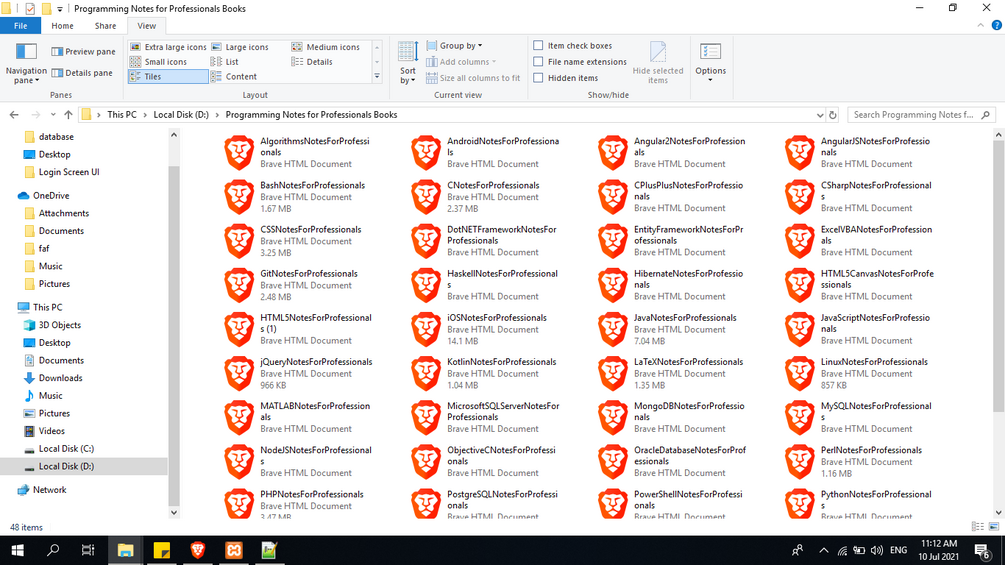Image resolution: width=1005 pixels, height=565 pixels.
Task: Click the Search Programming Notes field
Action: 921,115
